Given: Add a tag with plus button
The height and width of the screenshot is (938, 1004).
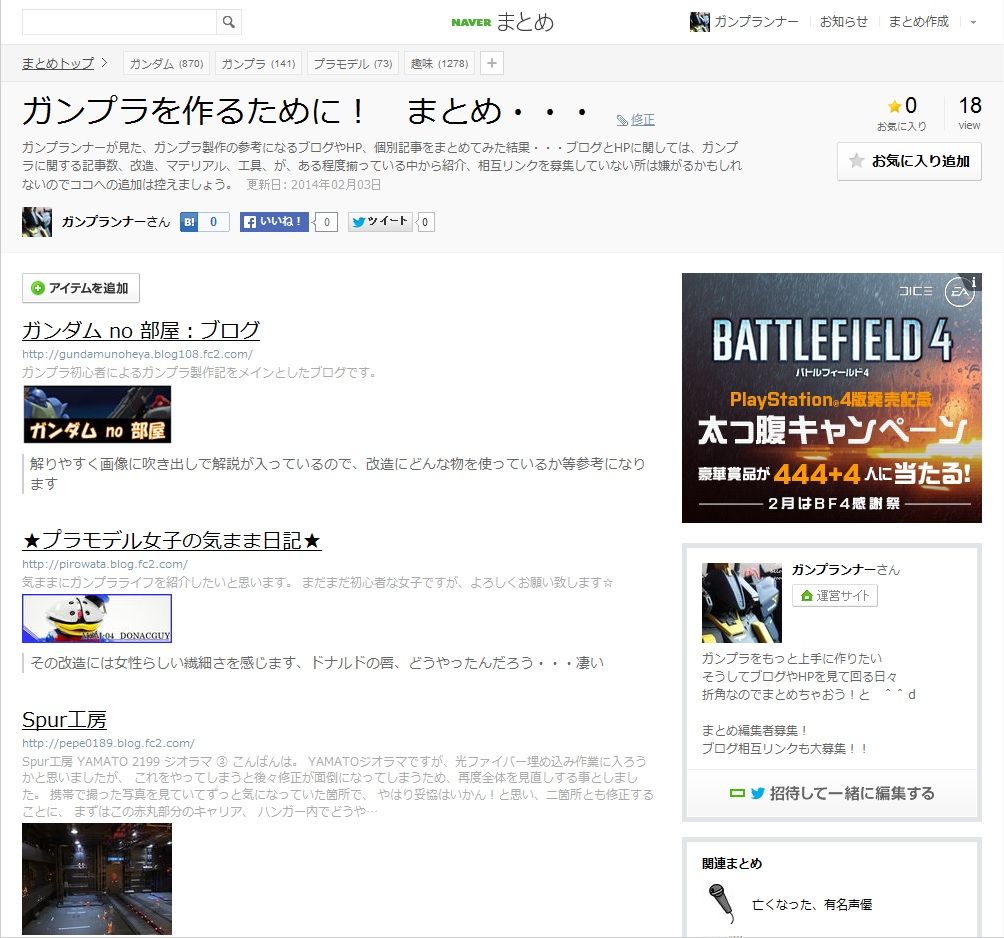Looking at the screenshot, I should [492, 63].
